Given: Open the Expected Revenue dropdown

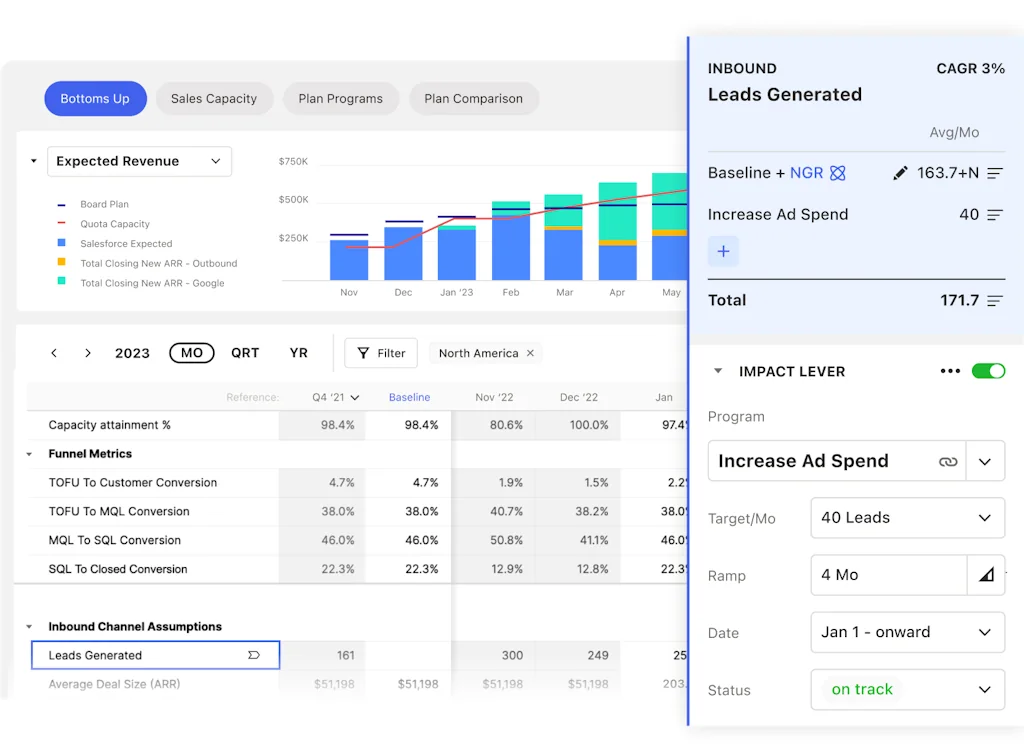Looking at the screenshot, I should [x=139, y=161].
